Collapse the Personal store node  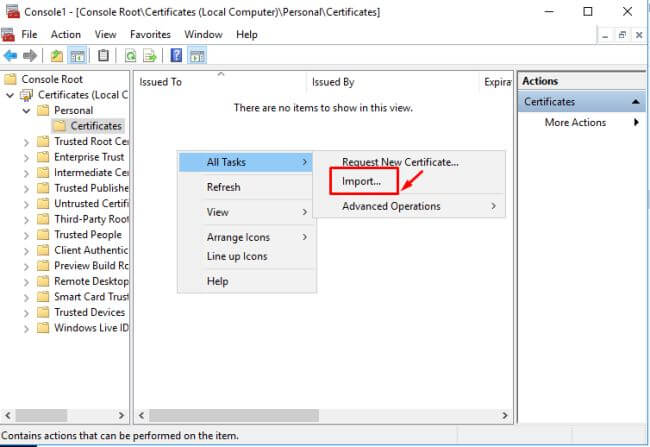26,111
